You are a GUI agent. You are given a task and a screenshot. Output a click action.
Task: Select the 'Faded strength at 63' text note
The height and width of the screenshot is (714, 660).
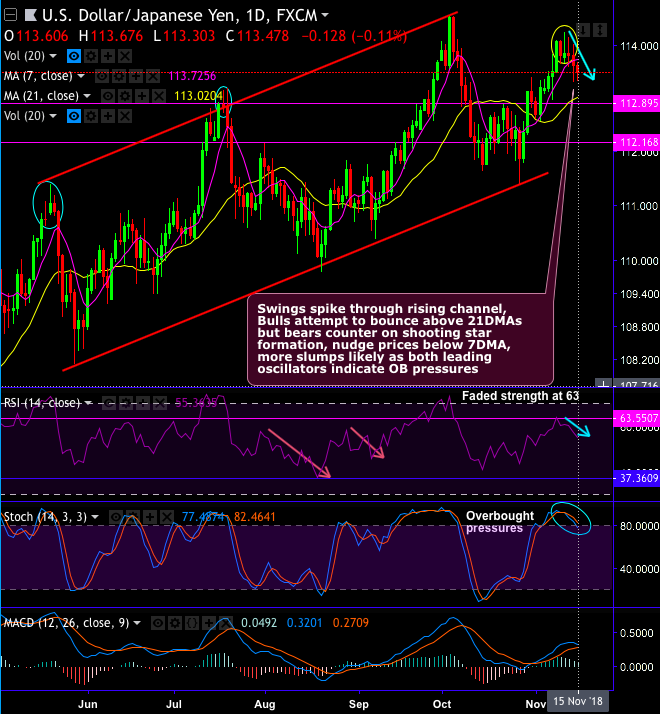click(520, 396)
